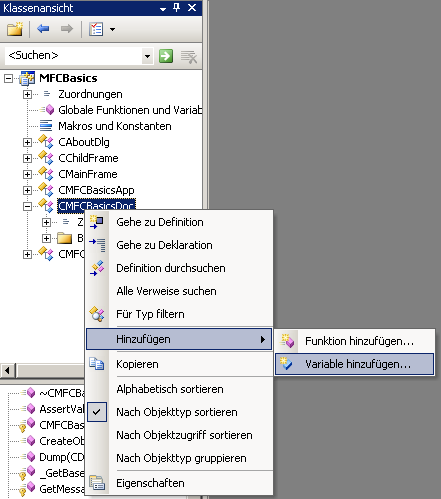Viewport: 441px width, 499px height.
Task: Select the _GetBase member function
Action: click(62, 473)
